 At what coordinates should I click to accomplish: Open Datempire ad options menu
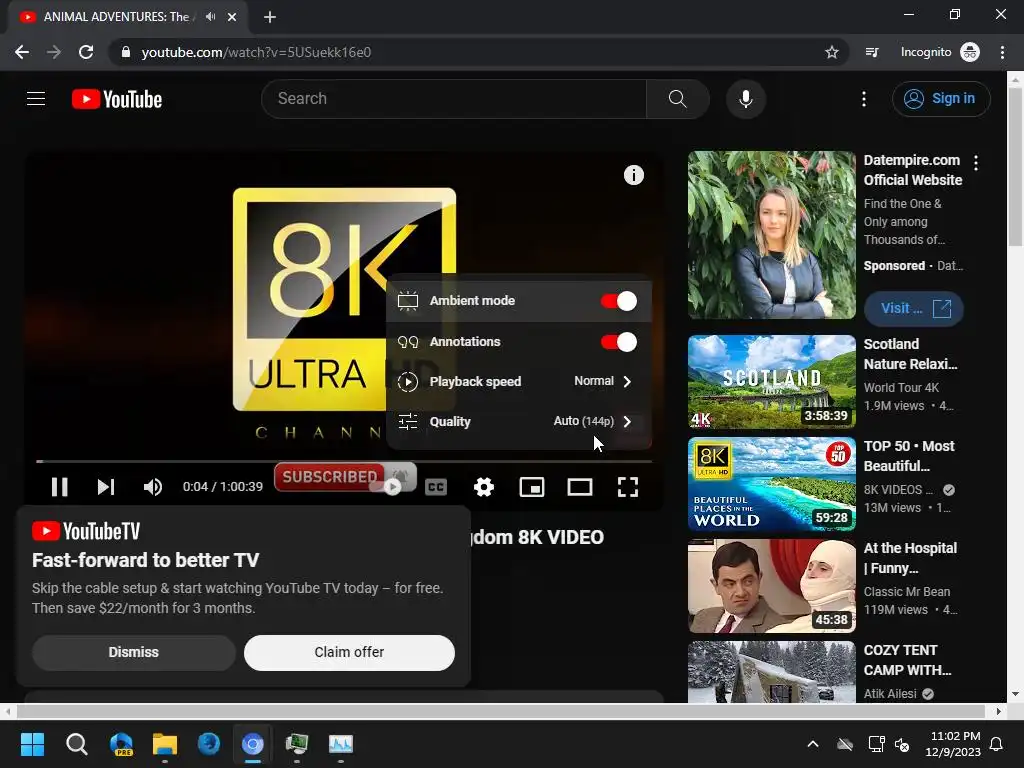click(976, 163)
